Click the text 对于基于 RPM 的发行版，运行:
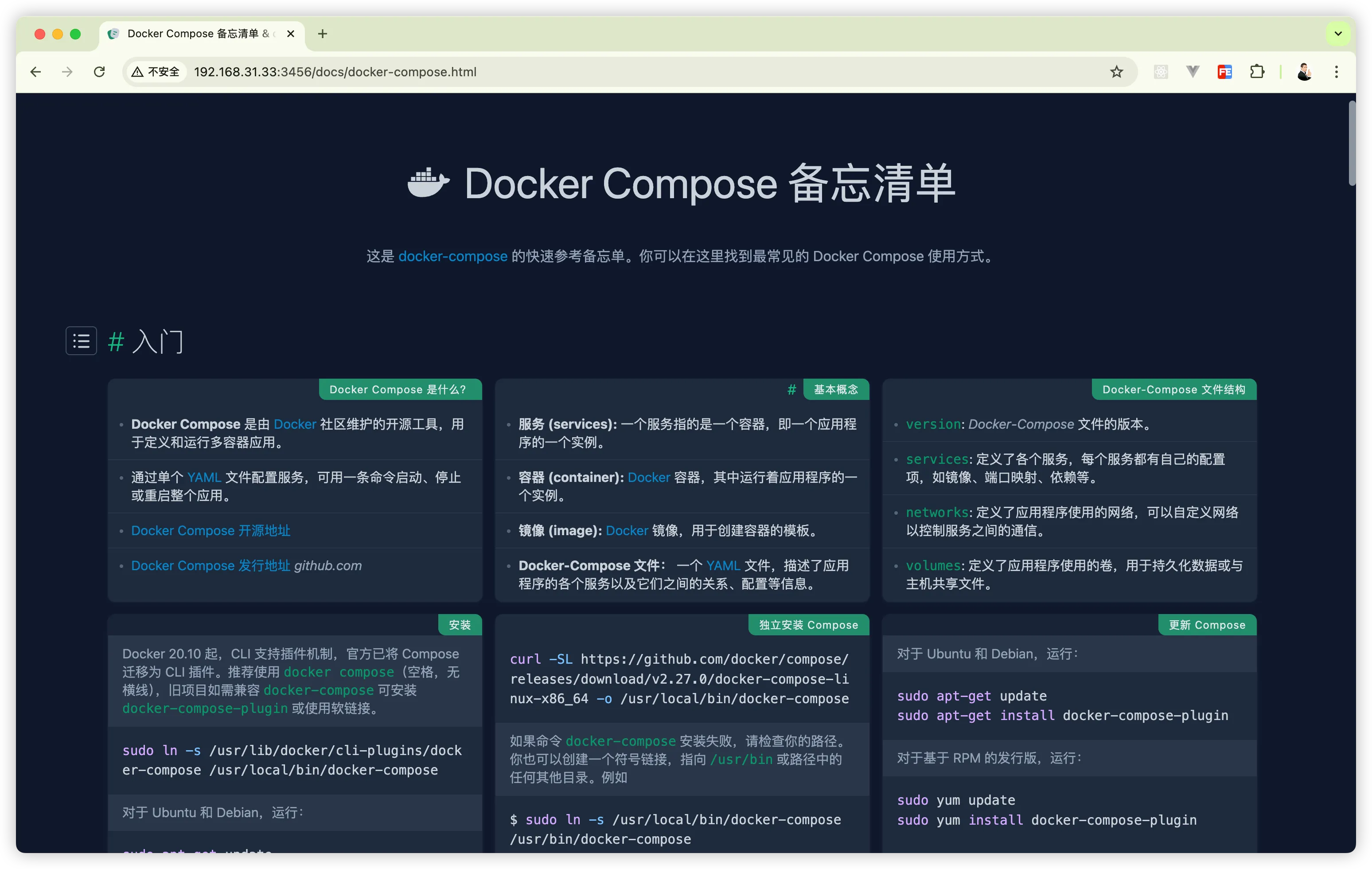 tap(989, 757)
